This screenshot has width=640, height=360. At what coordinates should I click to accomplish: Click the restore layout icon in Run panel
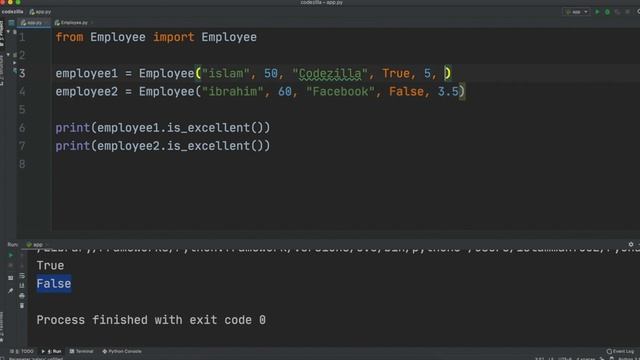point(11,278)
